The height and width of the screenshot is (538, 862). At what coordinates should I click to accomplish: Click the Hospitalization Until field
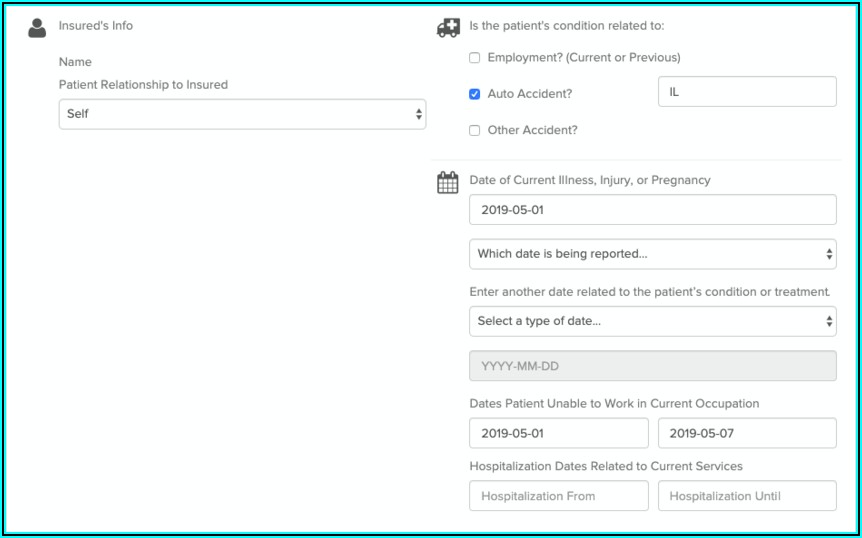click(x=746, y=496)
